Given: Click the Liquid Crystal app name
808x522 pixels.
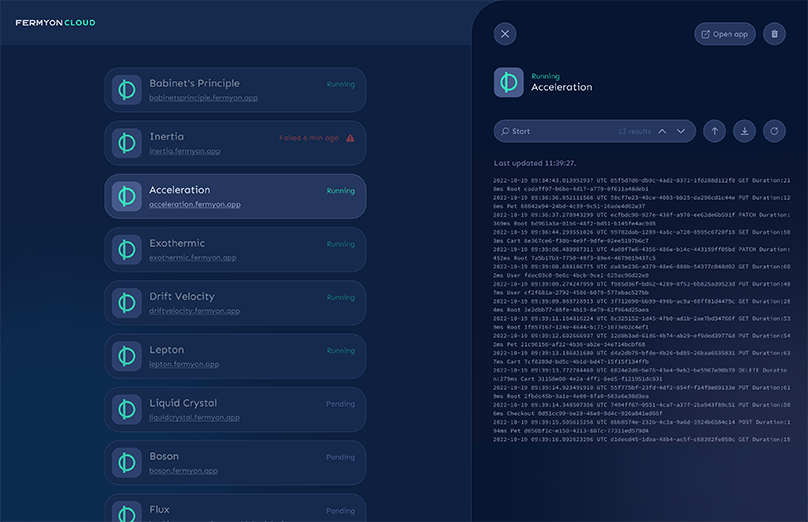Looking at the screenshot, I should (x=183, y=403).
